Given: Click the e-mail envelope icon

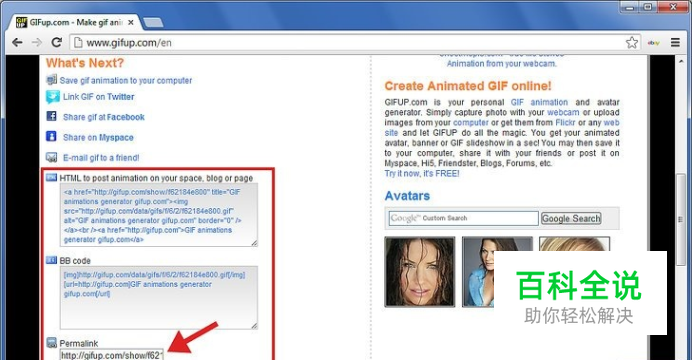Looking at the screenshot, I should 52,157.
